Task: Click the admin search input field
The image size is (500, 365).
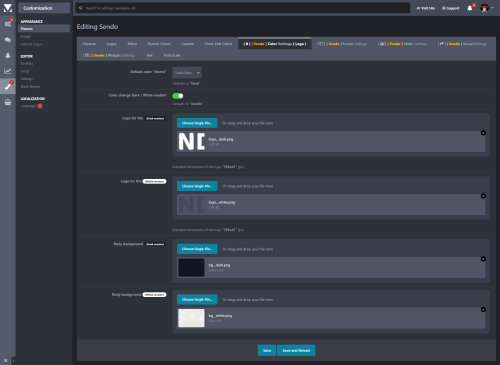Action: tap(243, 8)
